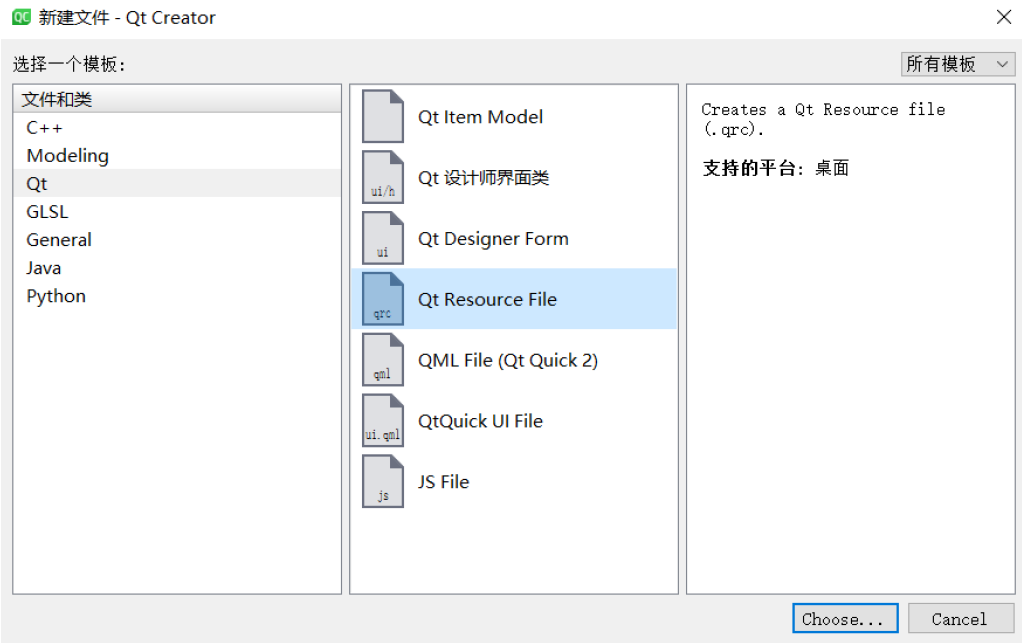Click the 文件和类 list header

tap(177, 99)
